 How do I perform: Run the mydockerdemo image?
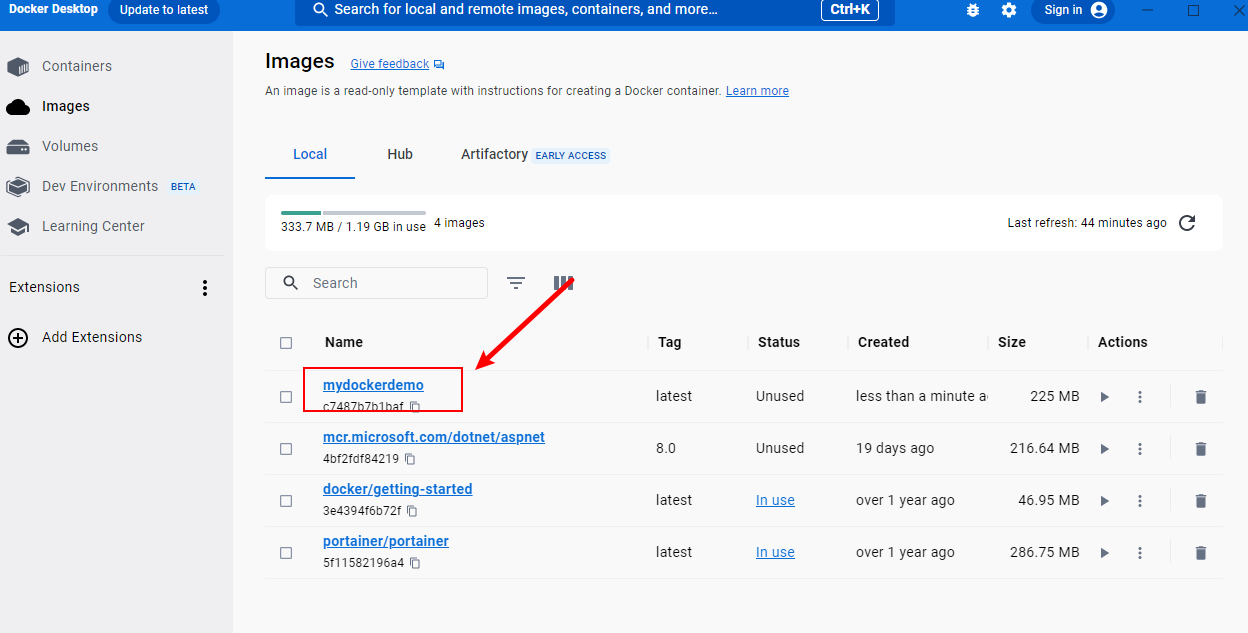[1105, 397]
